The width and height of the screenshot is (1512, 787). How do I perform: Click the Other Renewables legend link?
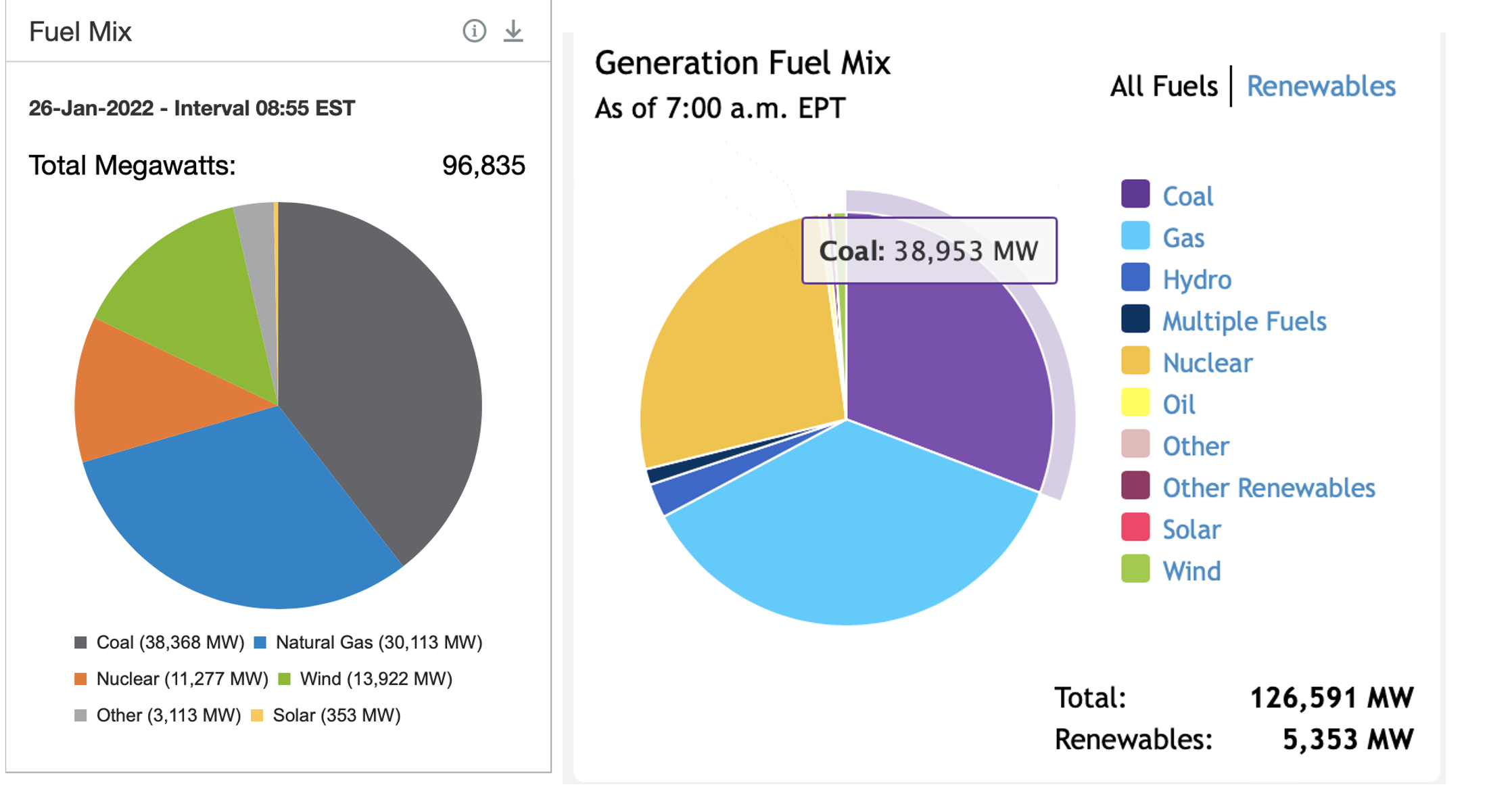(x=1268, y=487)
